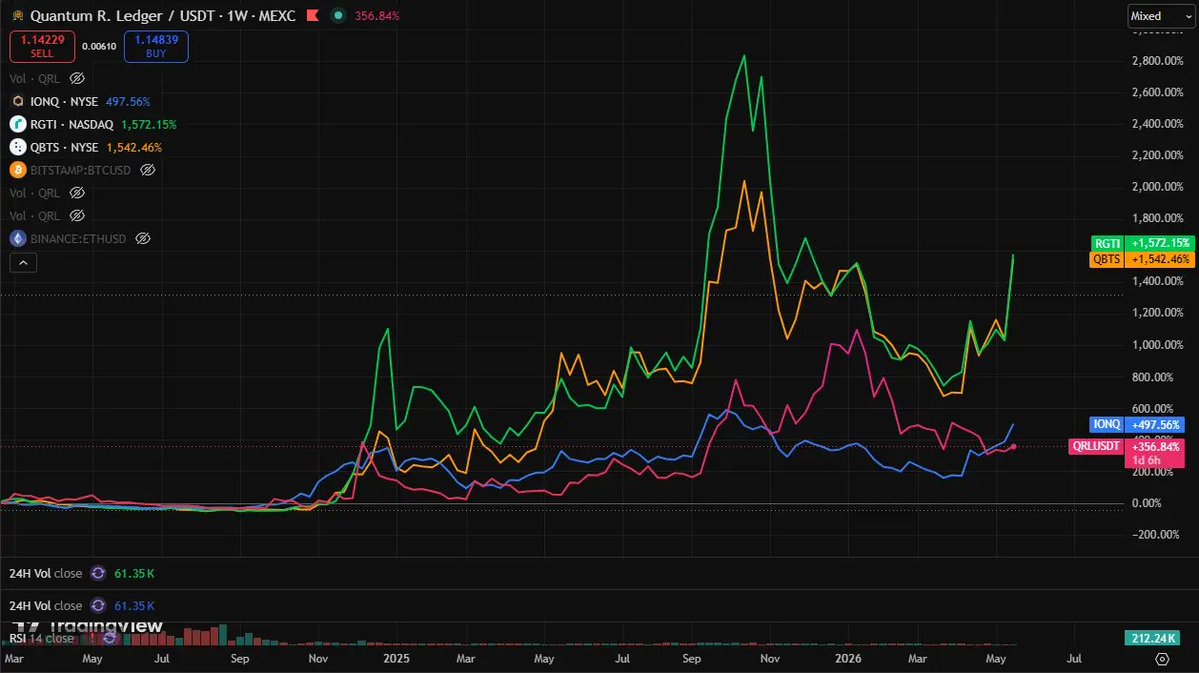Image resolution: width=1199 pixels, height=673 pixels.
Task: Click the QBTS dotted logo icon
Action: point(18,147)
